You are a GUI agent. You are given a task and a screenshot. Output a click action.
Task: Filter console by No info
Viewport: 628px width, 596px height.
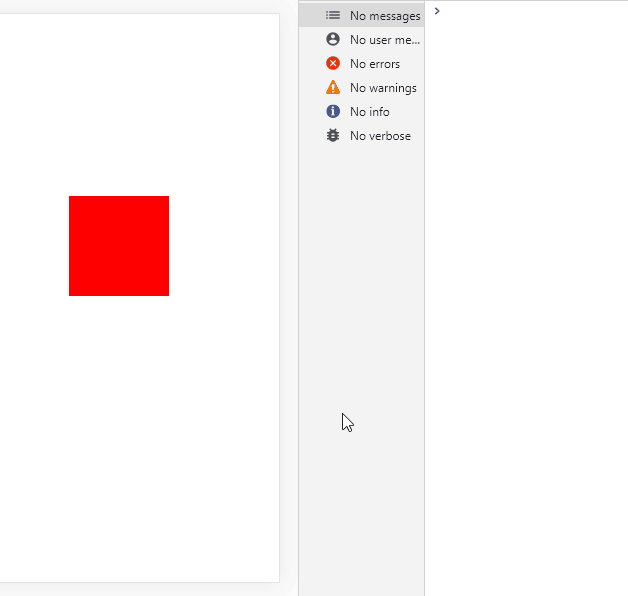[361, 111]
